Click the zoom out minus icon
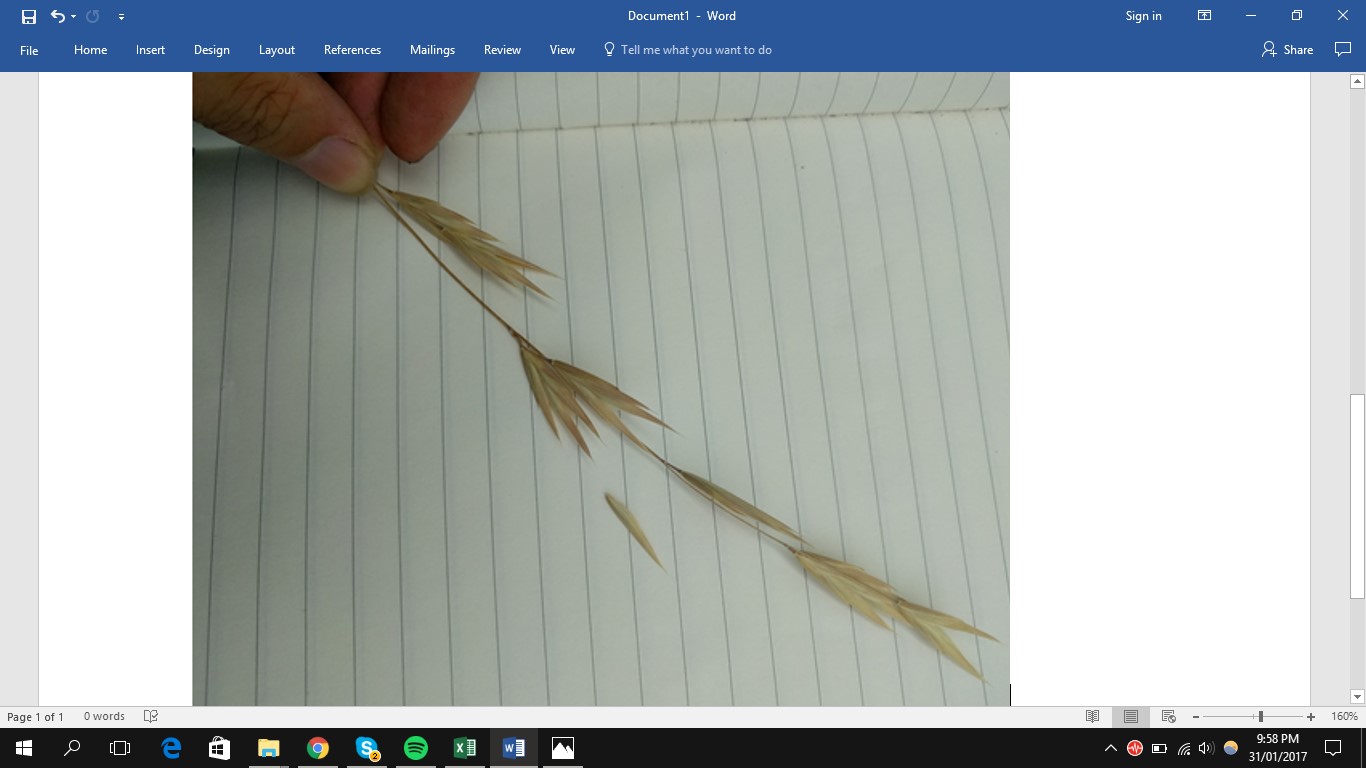 1196,717
